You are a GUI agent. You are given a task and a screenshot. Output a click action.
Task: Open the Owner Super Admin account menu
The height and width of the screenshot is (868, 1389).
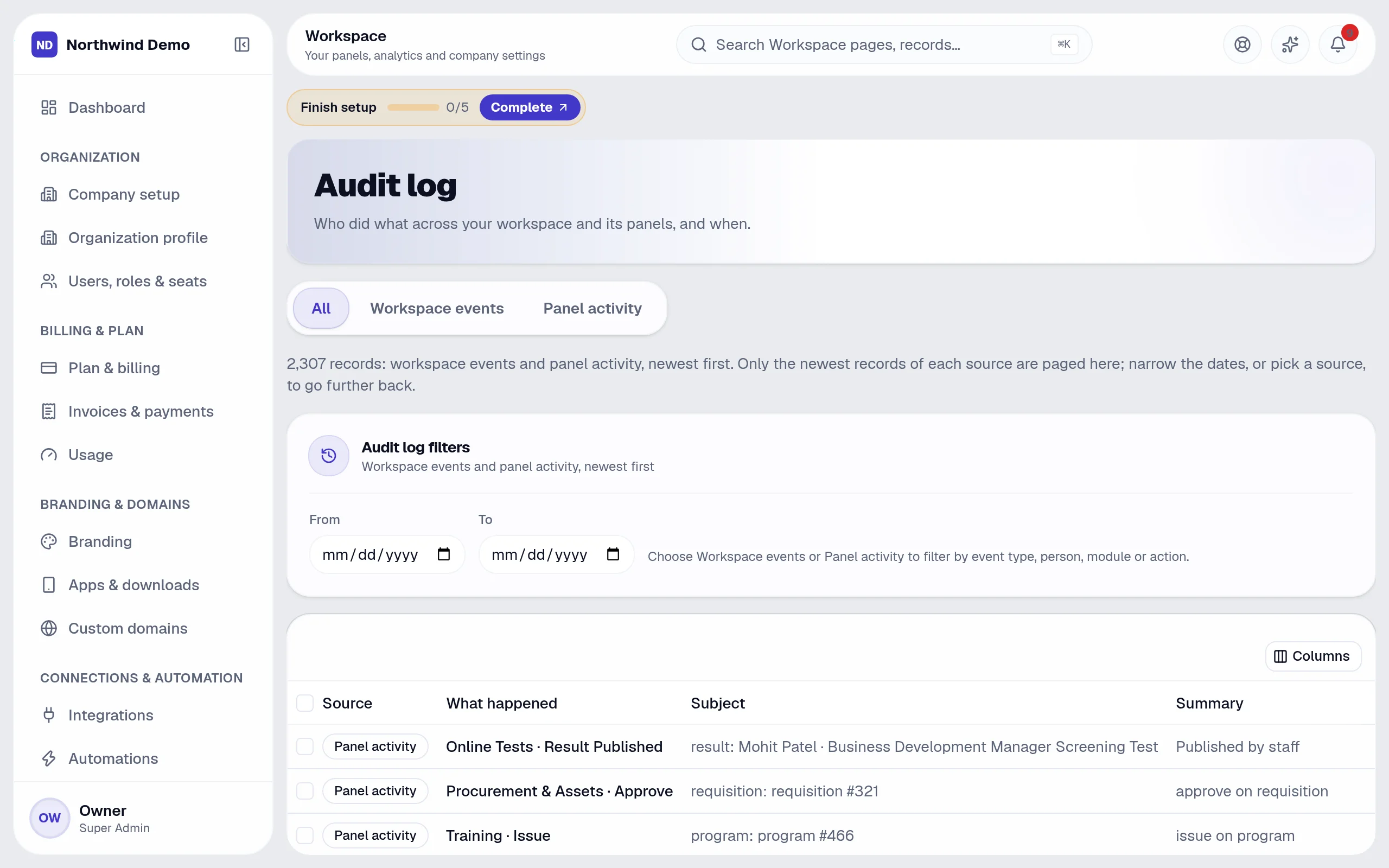[143, 818]
